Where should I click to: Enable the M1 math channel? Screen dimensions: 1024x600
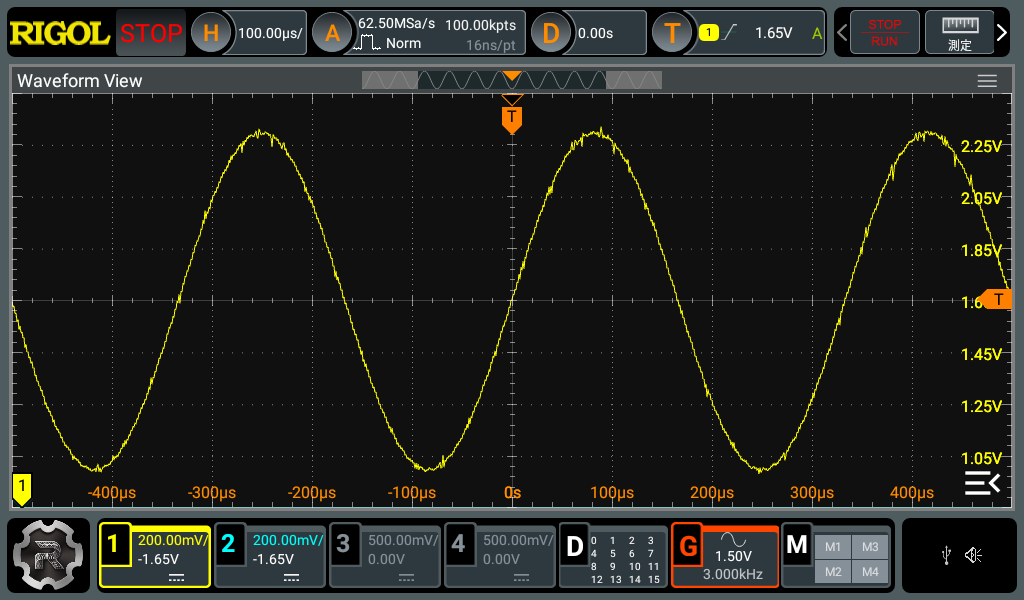(833, 547)
